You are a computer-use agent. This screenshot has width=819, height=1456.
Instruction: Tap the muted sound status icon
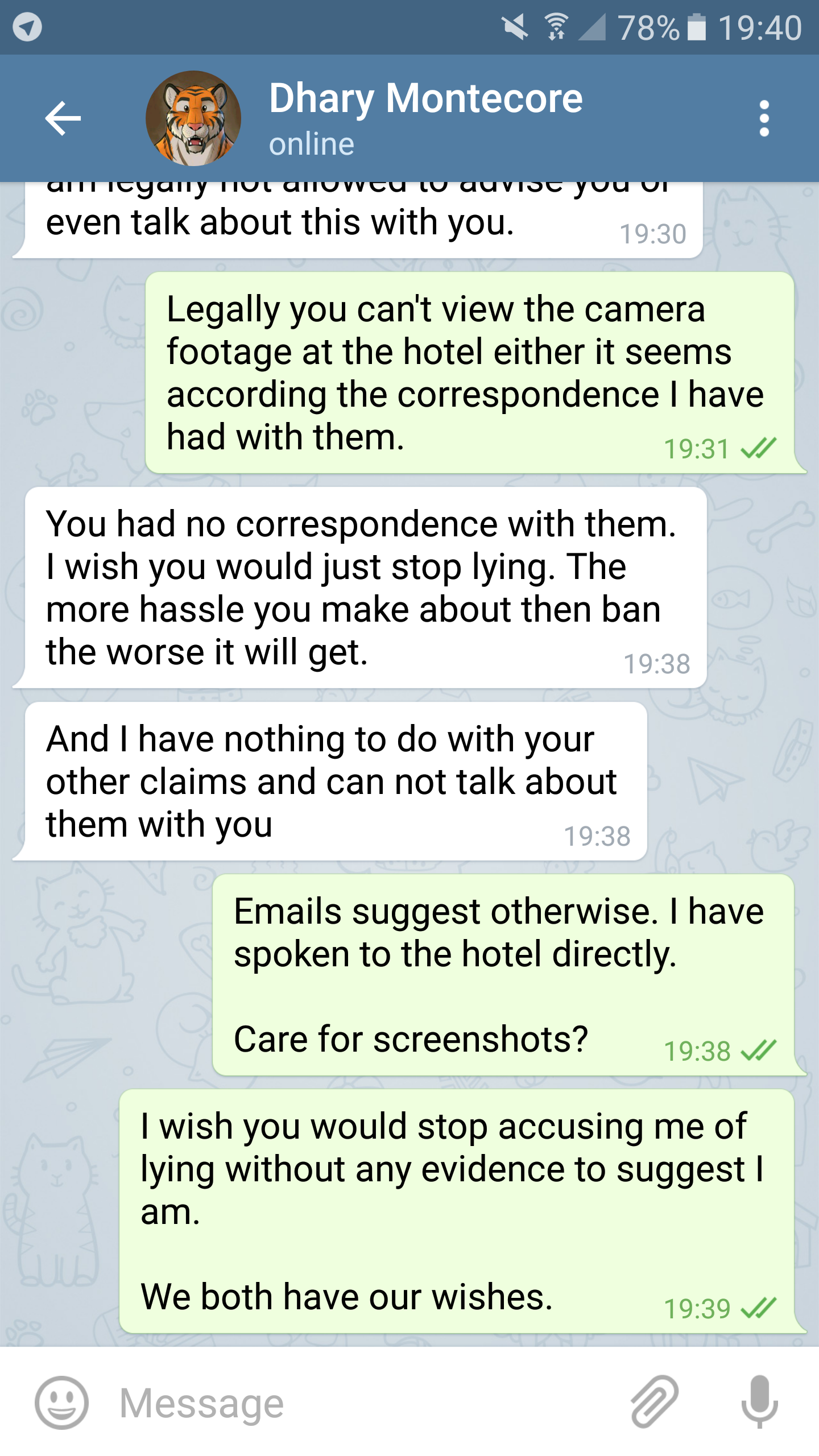click(515, 27)
